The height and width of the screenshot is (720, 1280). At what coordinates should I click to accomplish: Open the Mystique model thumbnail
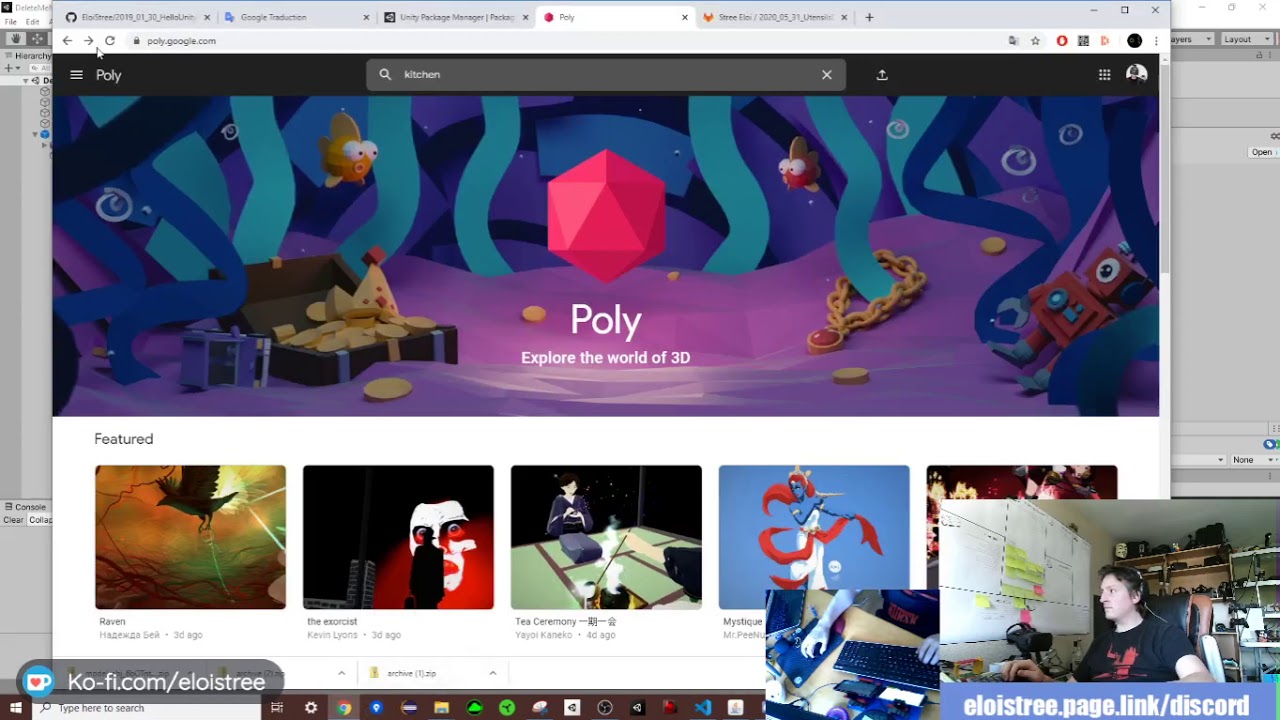814,537
